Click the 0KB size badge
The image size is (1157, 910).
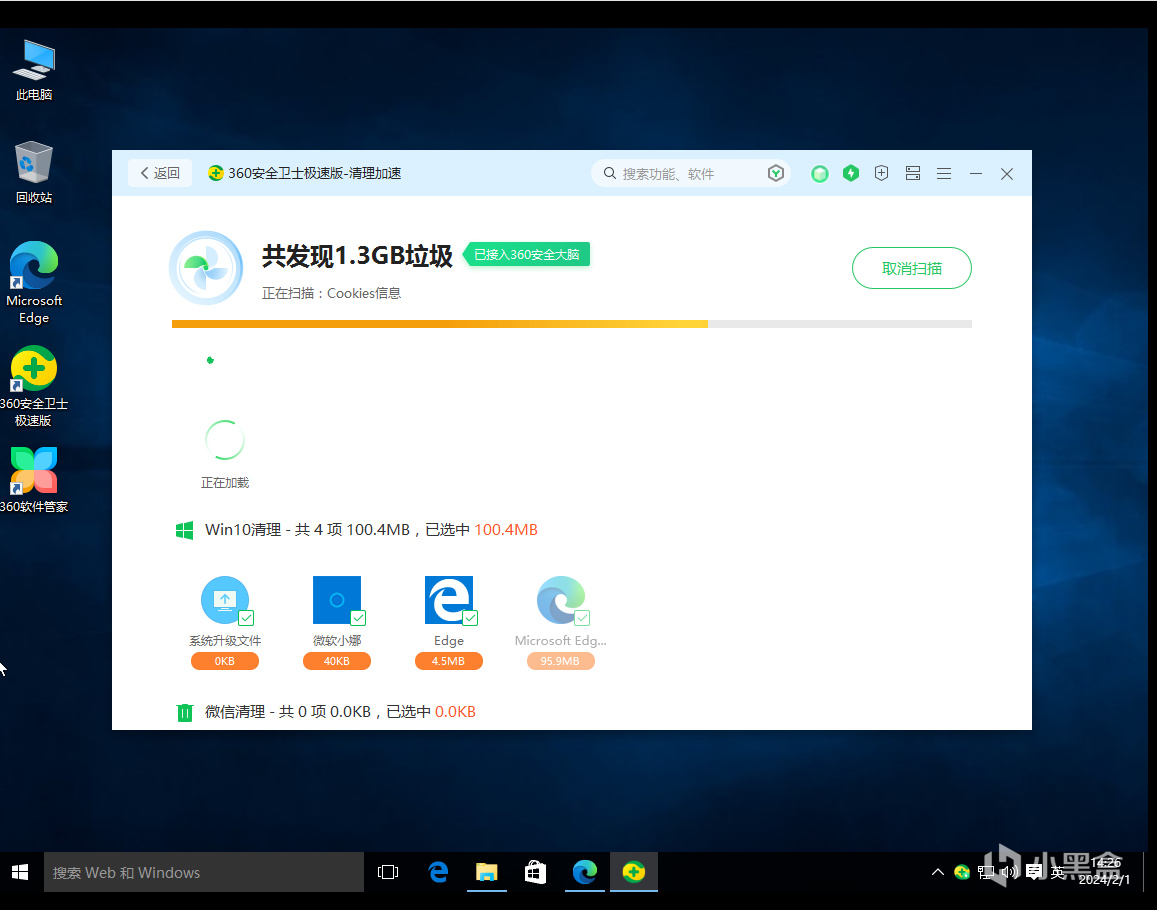click(224, 661)
